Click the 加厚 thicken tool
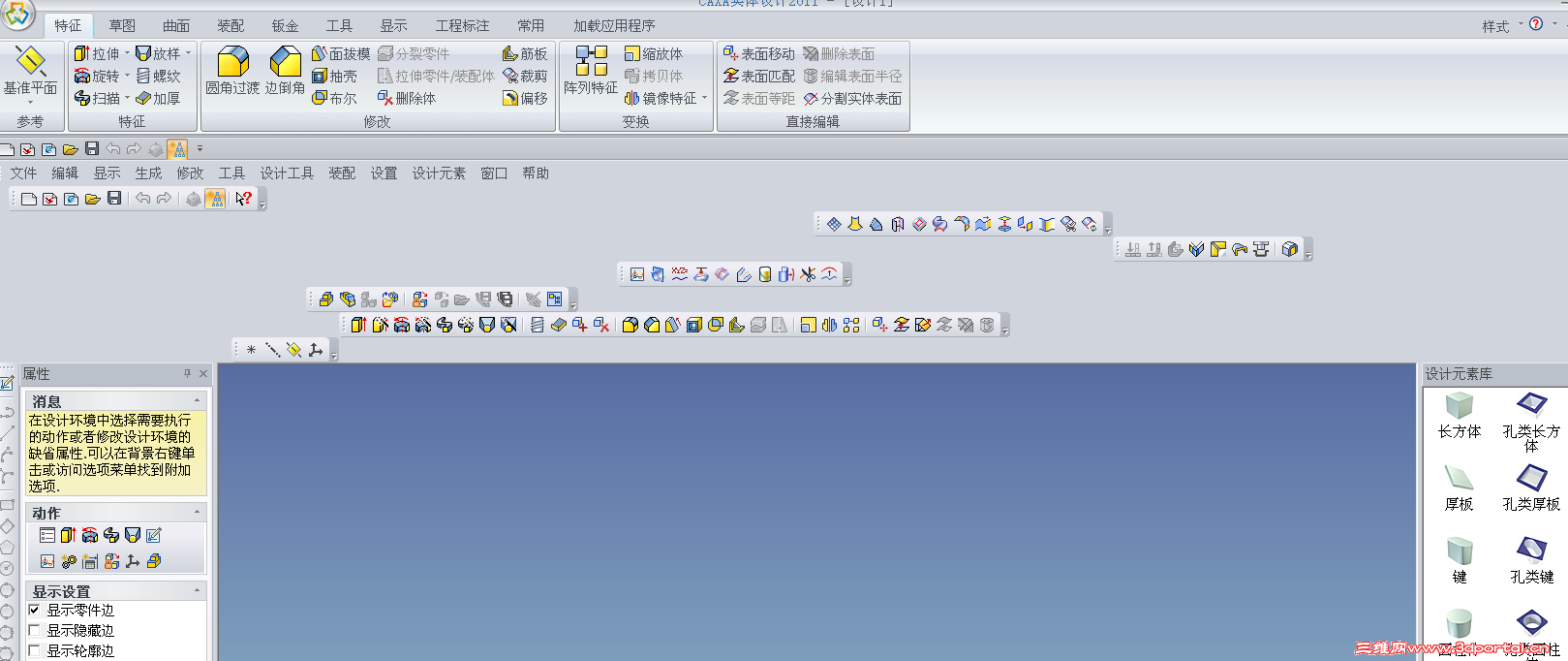1568x661 pixels. [x=158, y=98]
